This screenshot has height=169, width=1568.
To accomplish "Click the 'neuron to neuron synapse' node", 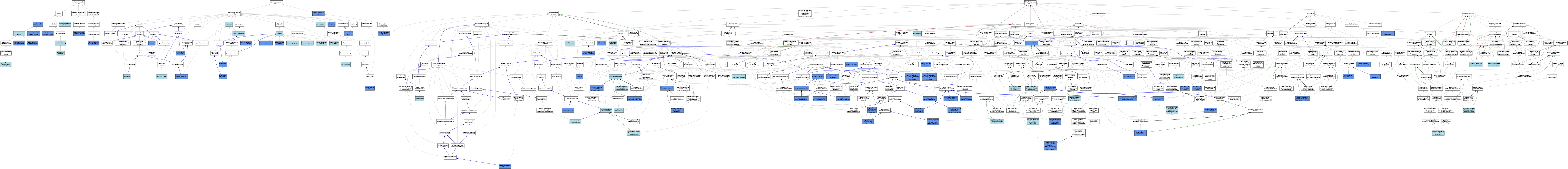I will click(321, 43).
